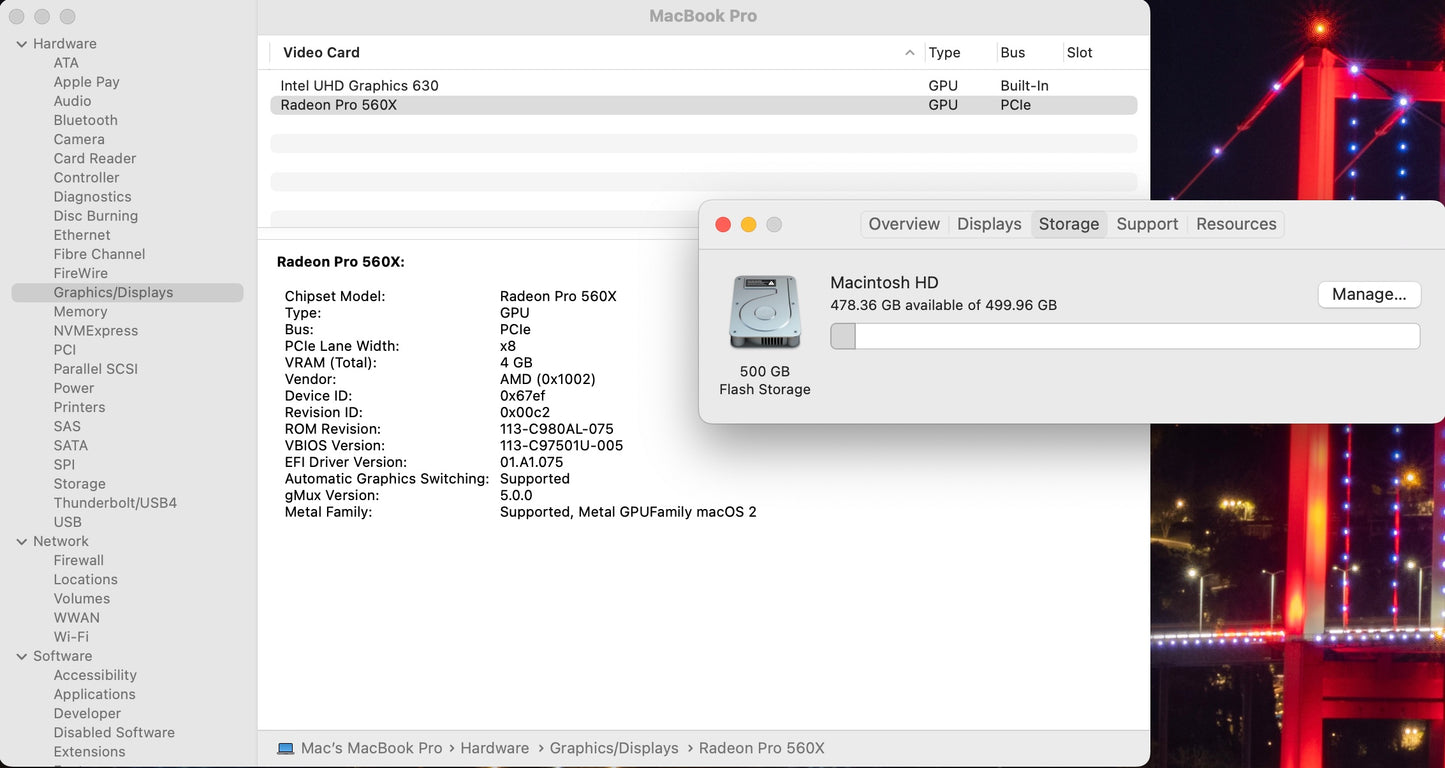Screen dimensions: 1445x768
Task: Click the Macintosh HD drive icon
Action: point(765,312)
